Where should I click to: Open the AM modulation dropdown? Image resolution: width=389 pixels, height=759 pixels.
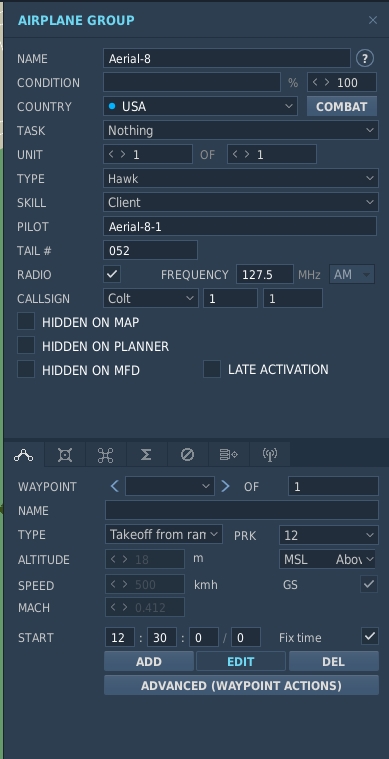point(352,274)
